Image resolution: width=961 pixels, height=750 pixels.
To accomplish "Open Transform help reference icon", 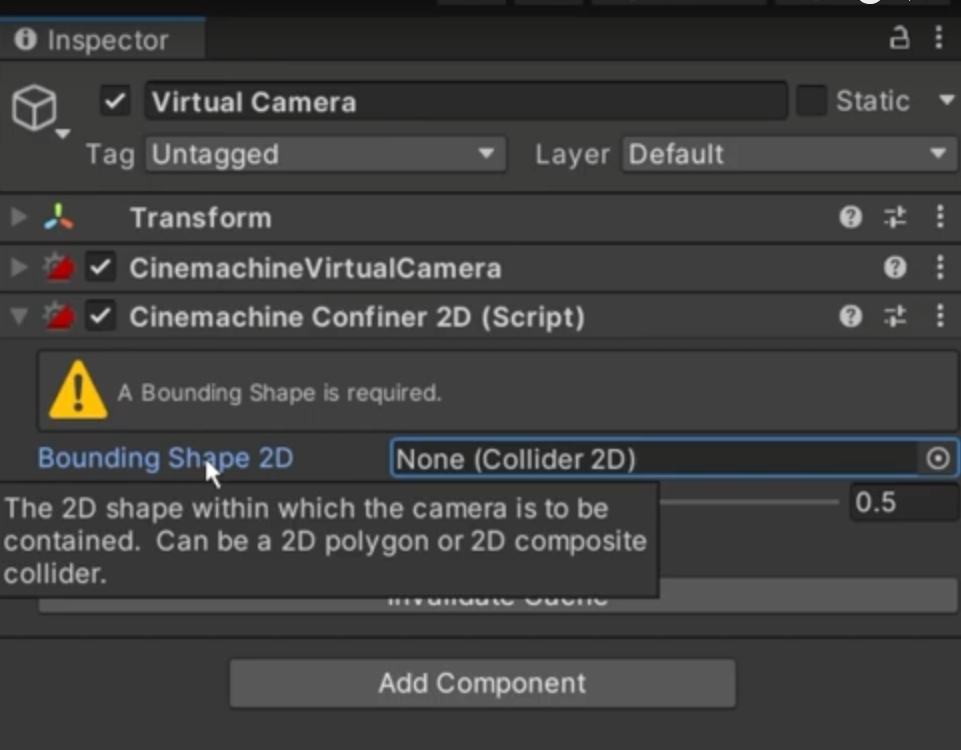I will (x=851, y=217).
